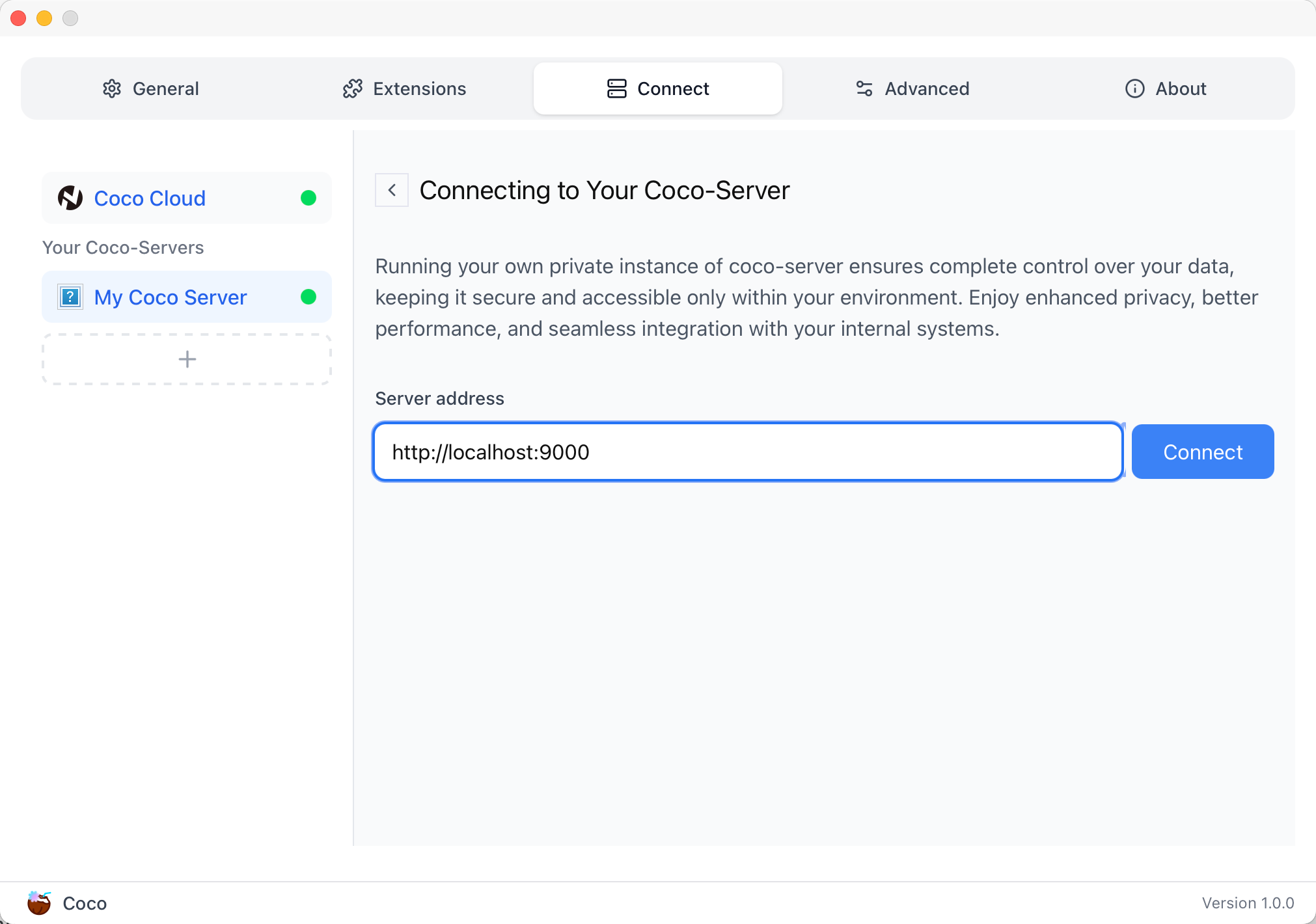
Task: Add a new server with plus box
Action: 187,359
